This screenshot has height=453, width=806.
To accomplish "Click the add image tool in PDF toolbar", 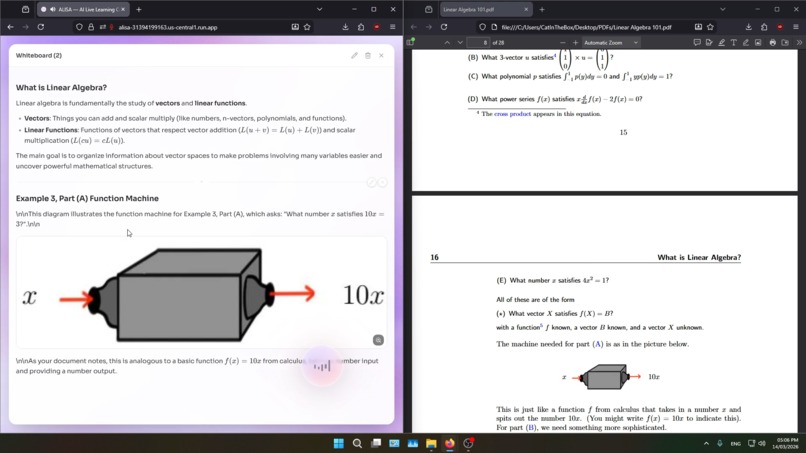I will 758,43.
